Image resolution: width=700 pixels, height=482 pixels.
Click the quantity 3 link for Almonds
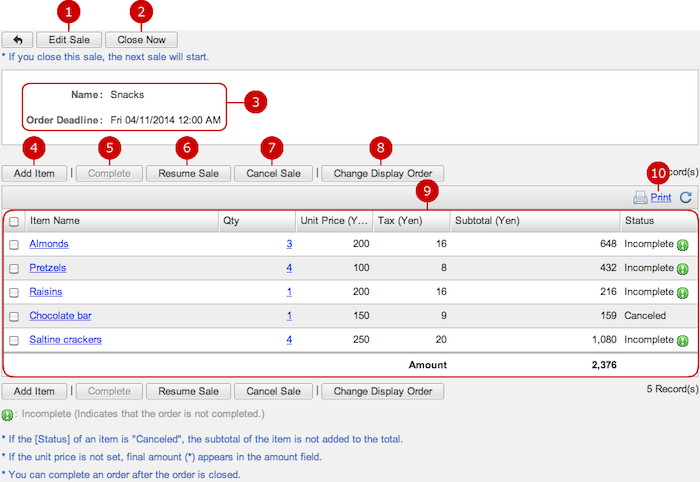[x=289, y=244]
